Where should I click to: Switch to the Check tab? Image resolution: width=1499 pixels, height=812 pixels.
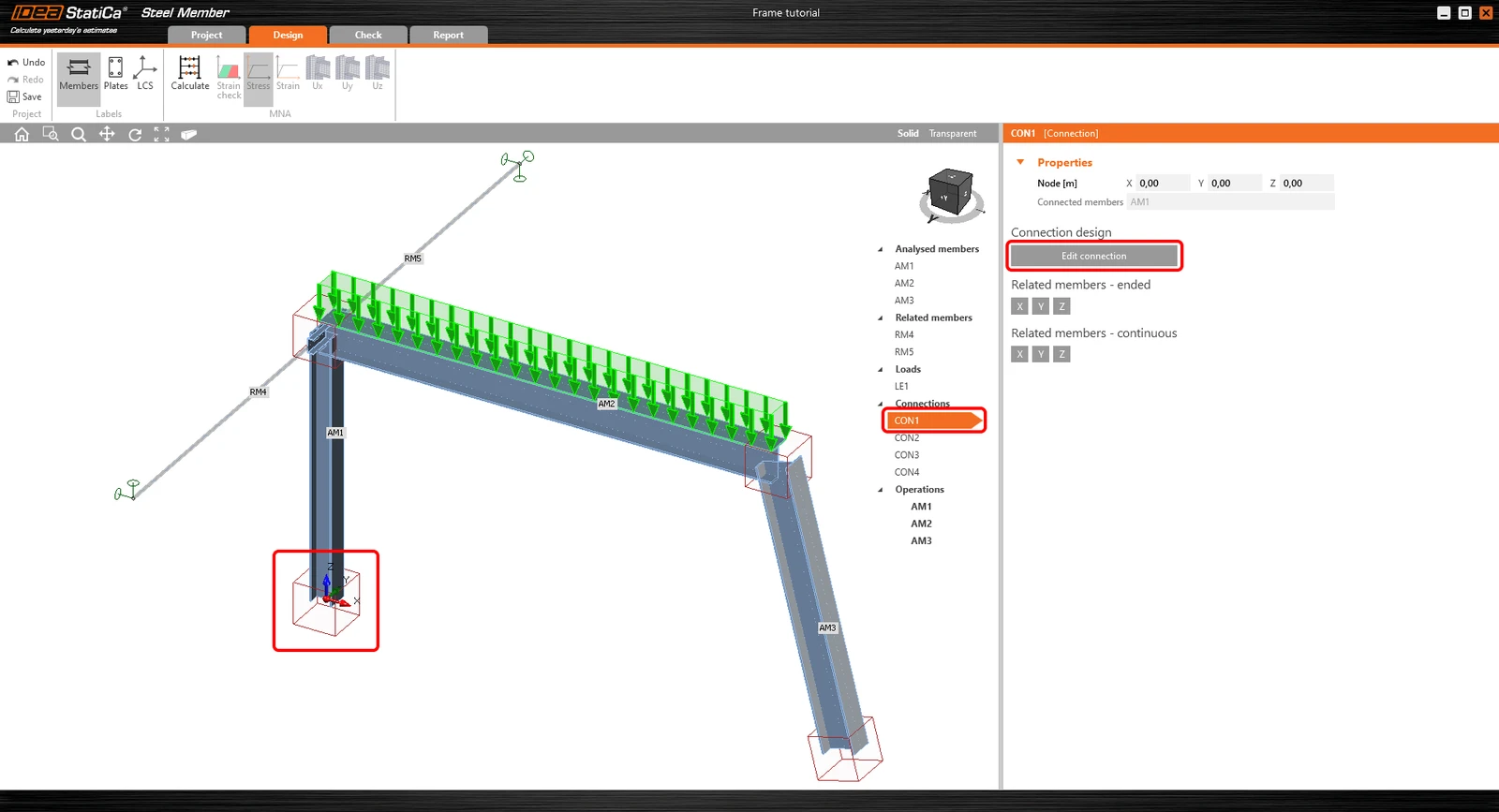368,35
